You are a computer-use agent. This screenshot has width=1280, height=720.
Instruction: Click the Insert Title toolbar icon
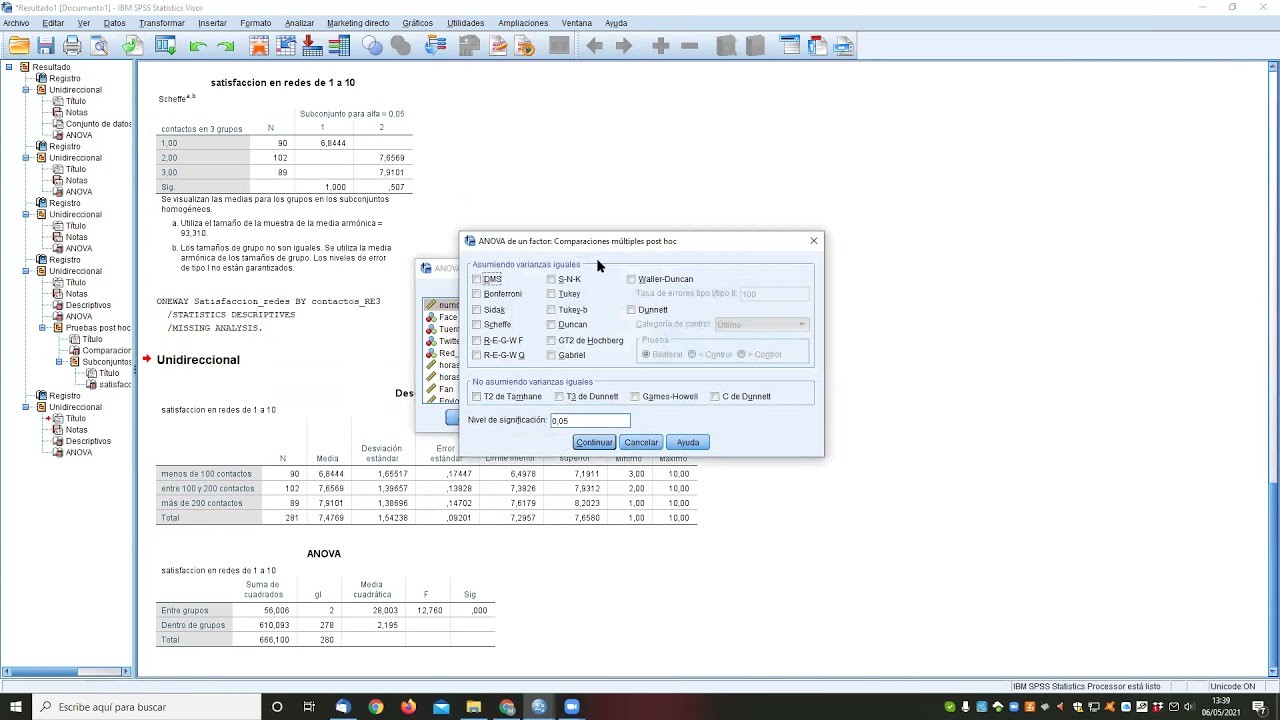click(817, 46)
